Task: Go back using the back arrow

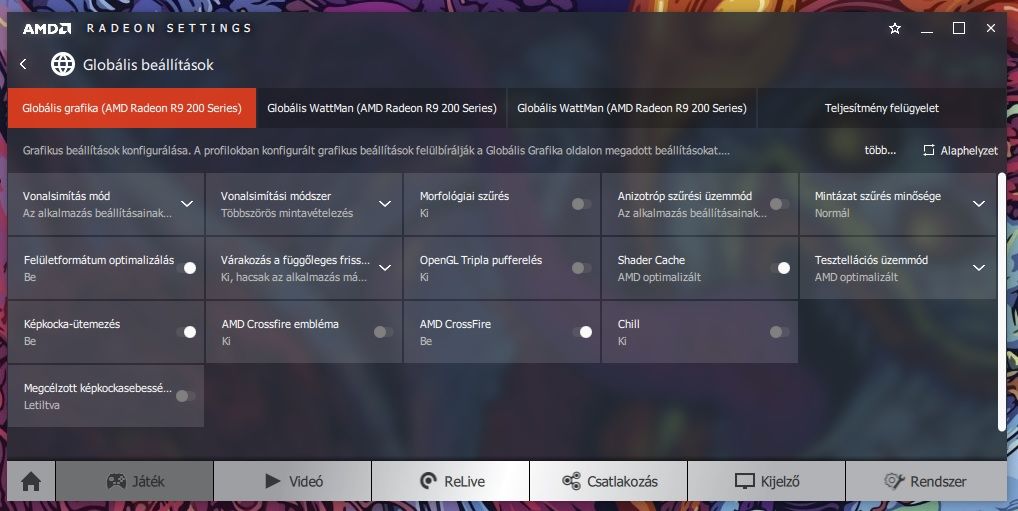Action: point(23,64)
